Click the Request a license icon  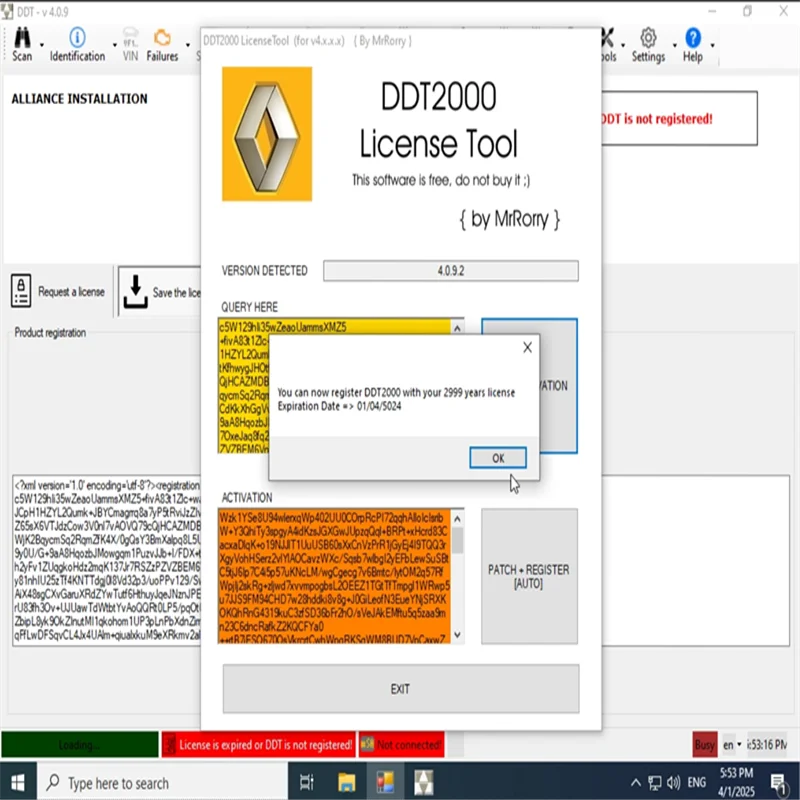(x=21, y=291)
